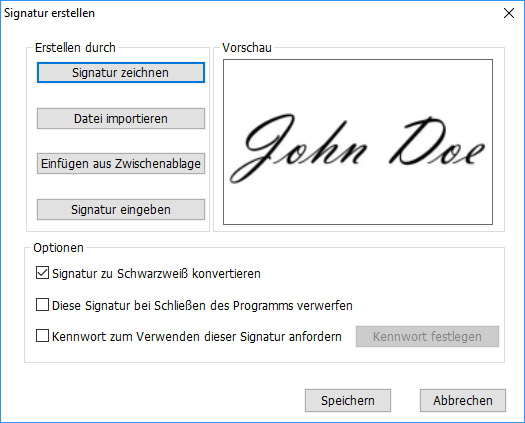Click the Erstellen durch label

click(75, 48)
